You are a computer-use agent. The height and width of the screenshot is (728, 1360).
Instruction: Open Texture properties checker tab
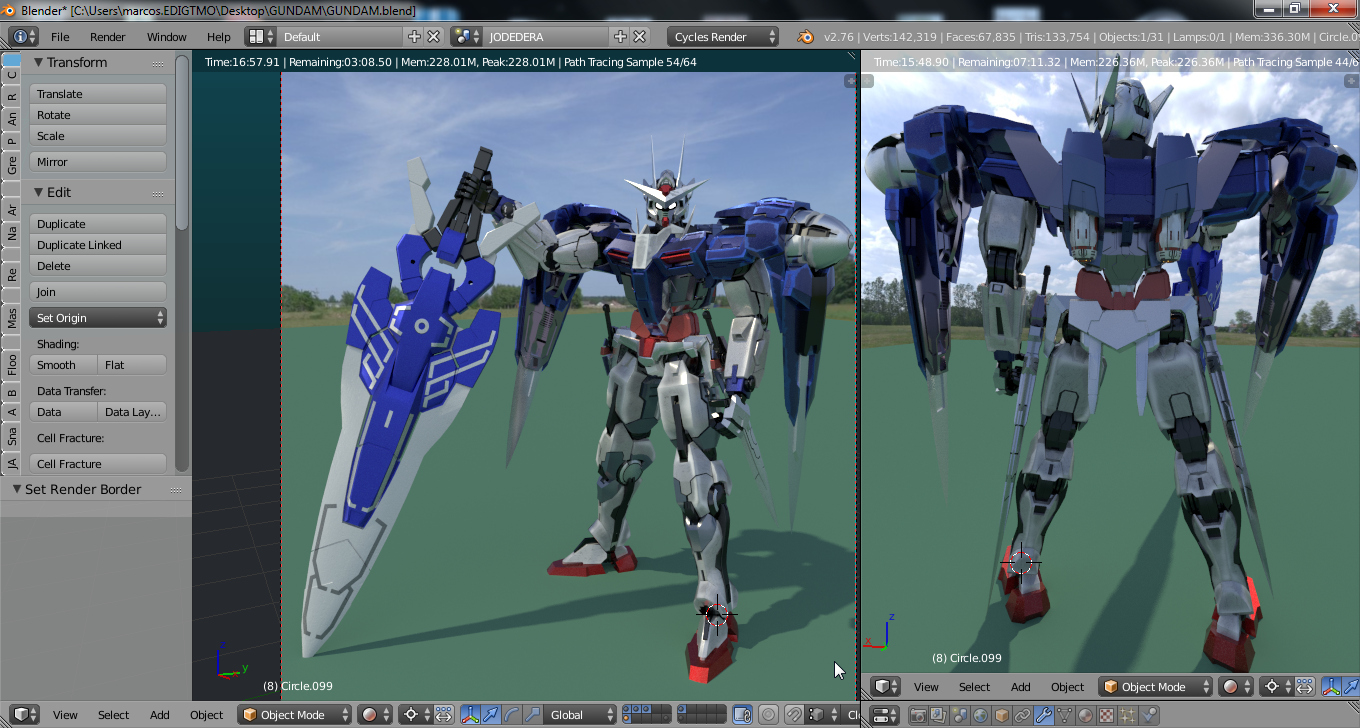(x=1107, y=715)
